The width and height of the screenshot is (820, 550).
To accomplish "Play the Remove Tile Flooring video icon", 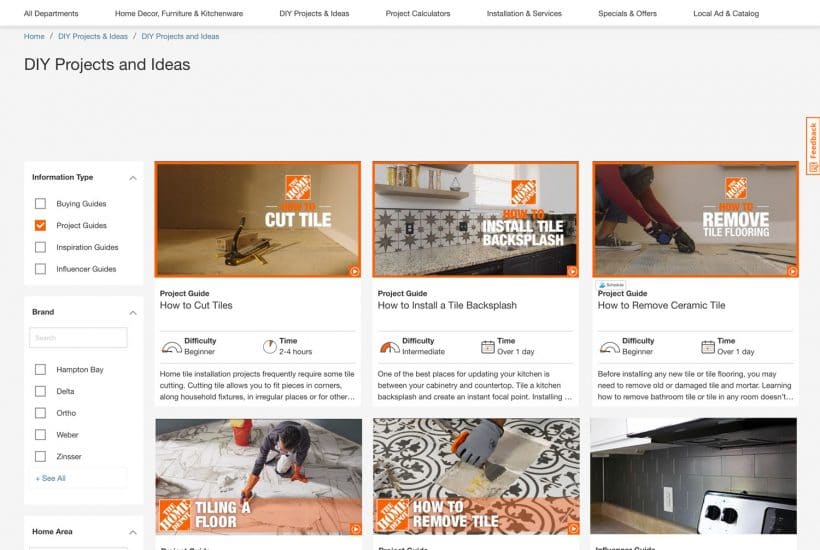I will coord(792,271).
